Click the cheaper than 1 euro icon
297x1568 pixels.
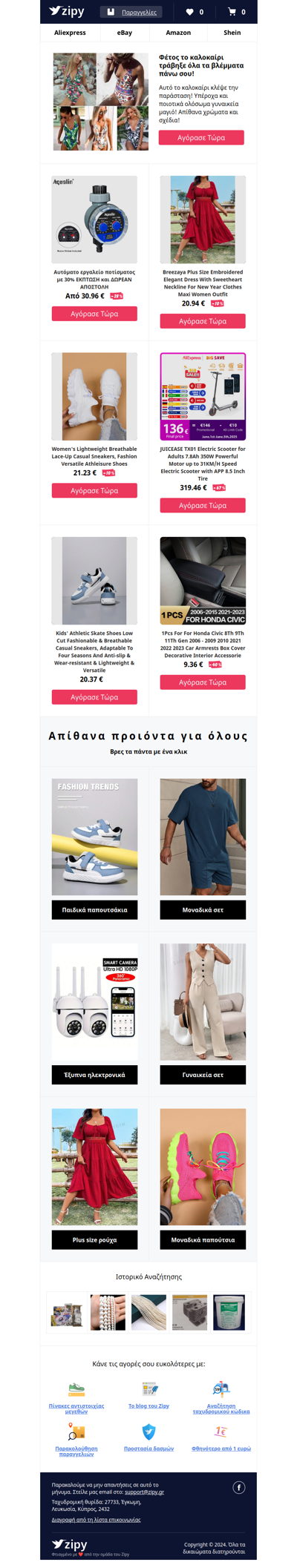click(221, 1432)
